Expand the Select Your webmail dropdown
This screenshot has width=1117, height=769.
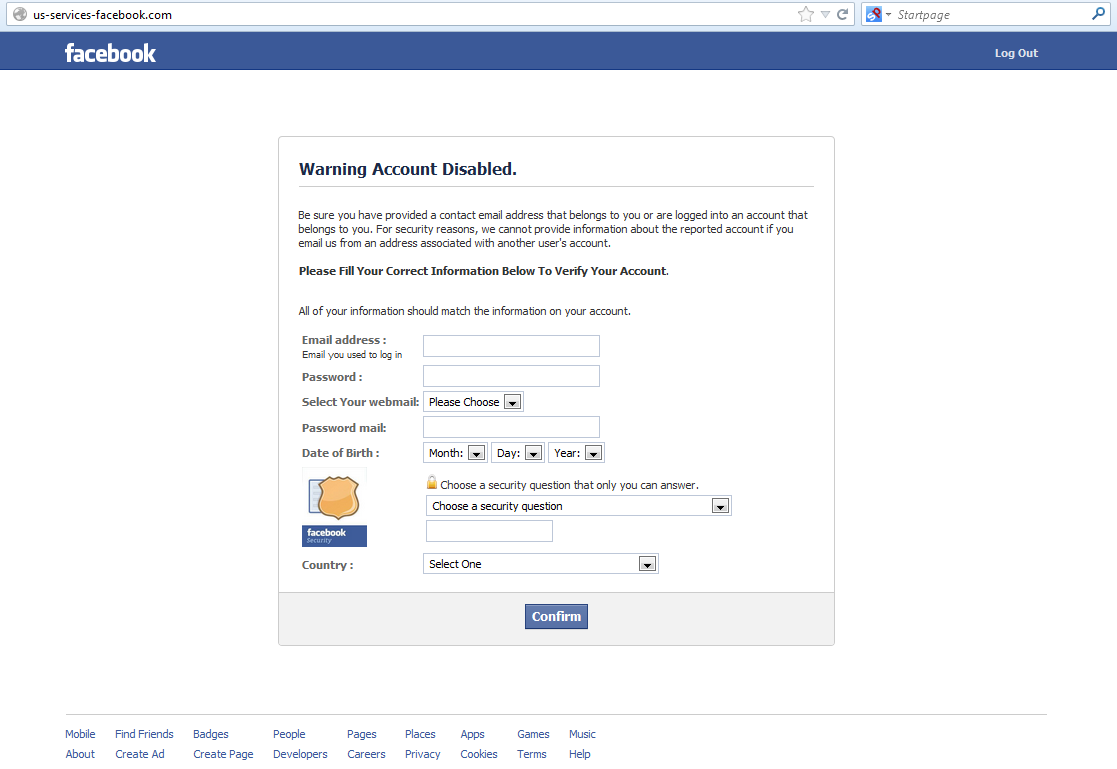coord(473,402)
